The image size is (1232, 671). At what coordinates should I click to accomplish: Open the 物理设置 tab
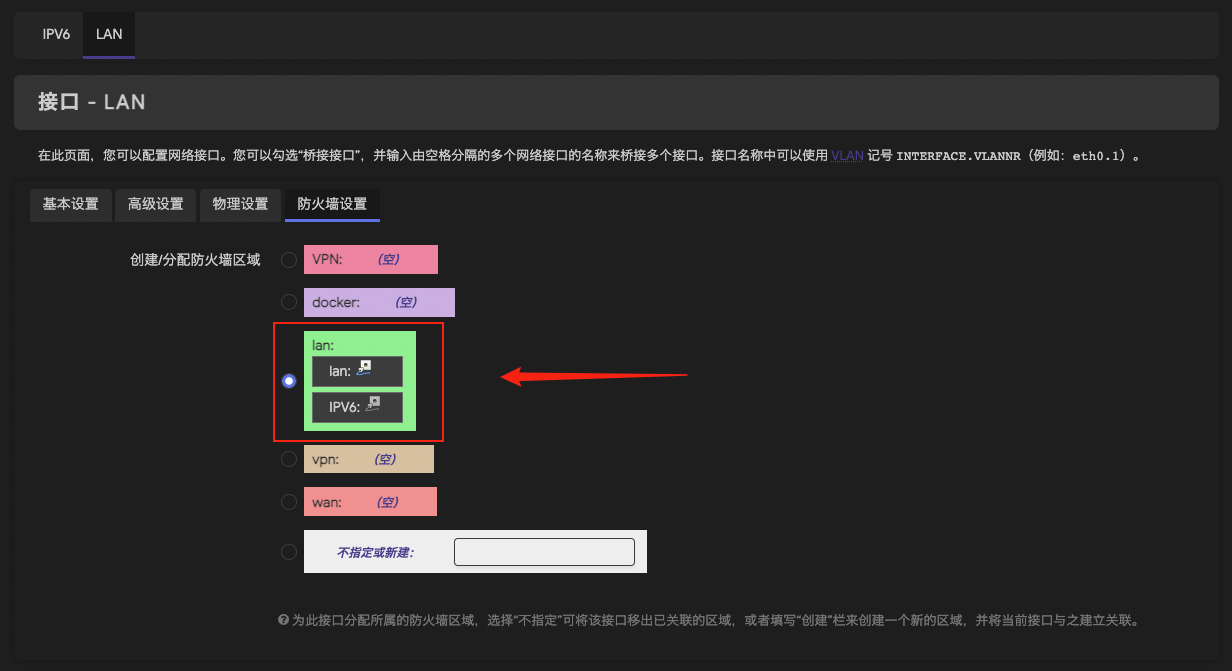(240, 204)
